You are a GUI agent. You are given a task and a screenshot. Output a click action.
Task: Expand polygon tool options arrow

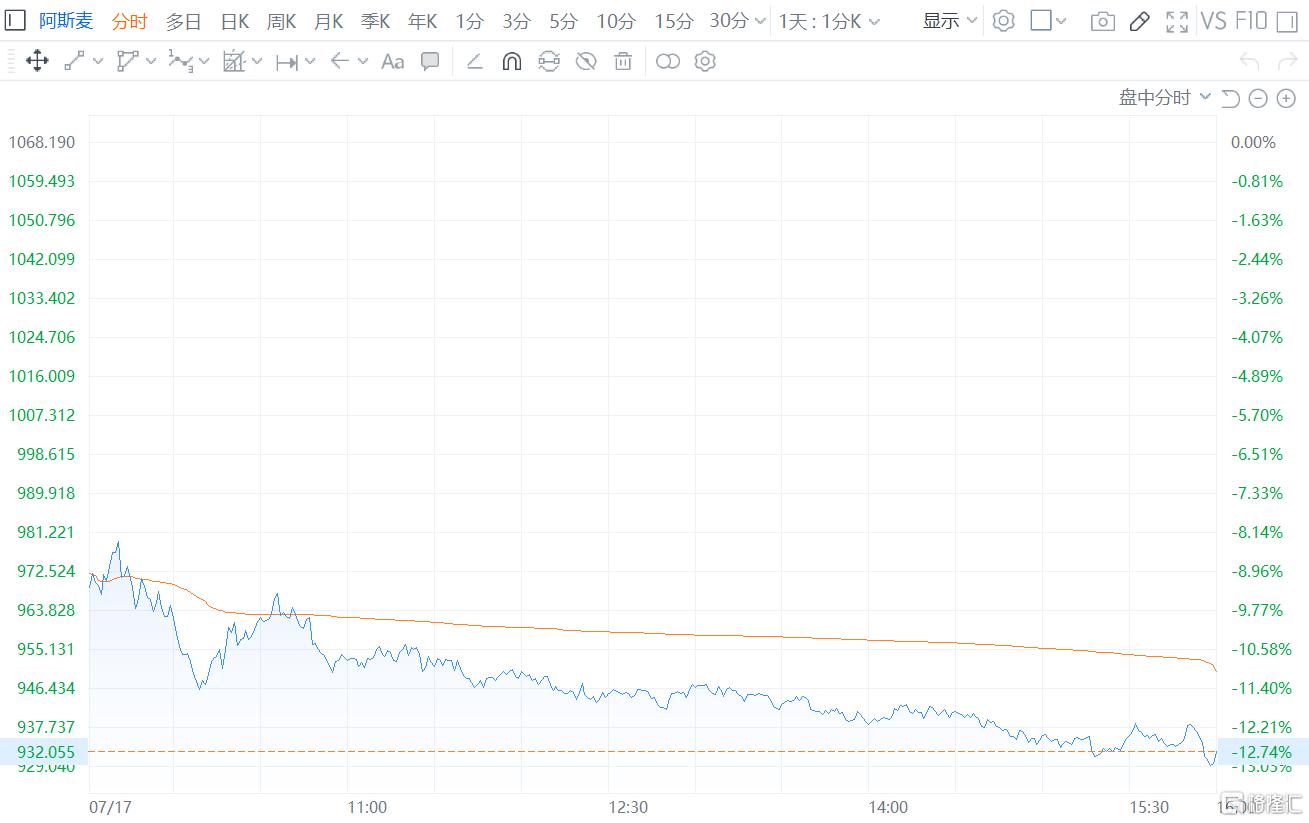pyautogui.click(x=151, y=62)
